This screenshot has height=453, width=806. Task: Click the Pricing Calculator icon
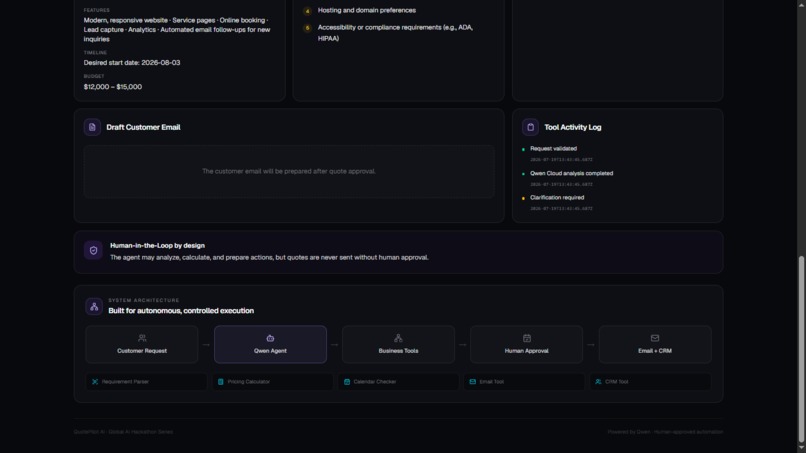click(x=221, y=382)
